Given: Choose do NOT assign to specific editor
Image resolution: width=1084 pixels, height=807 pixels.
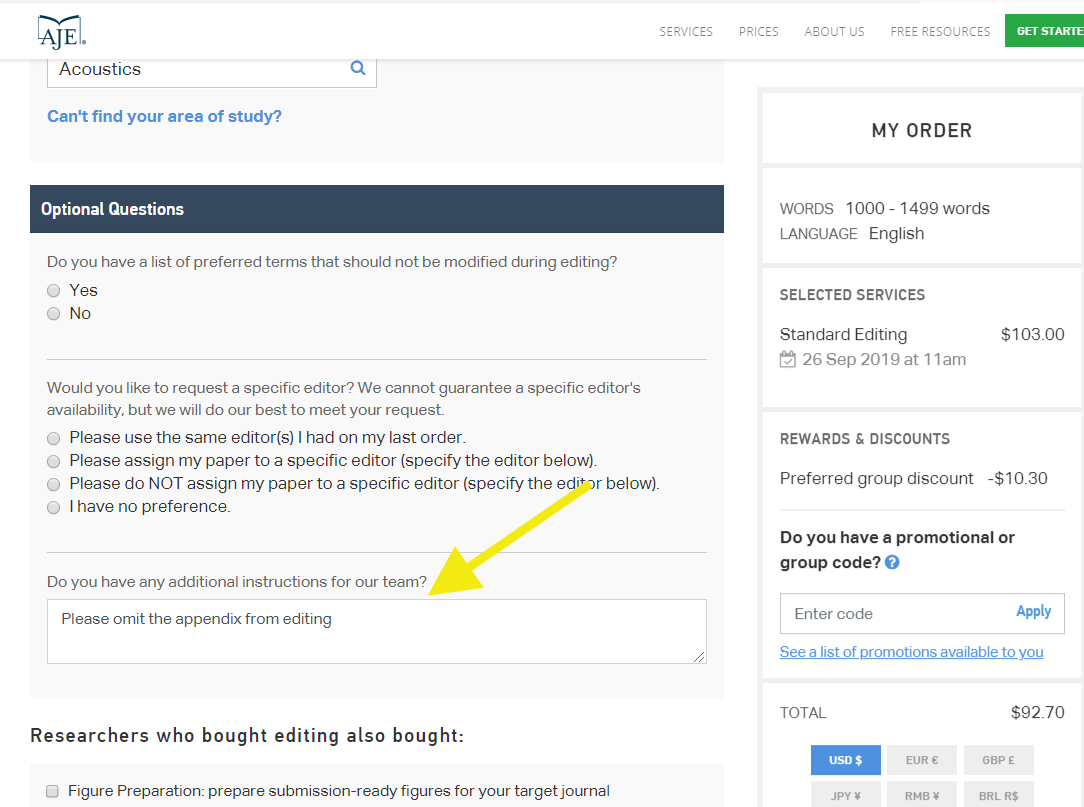Looking at the screenshot, I should (53, 484).
